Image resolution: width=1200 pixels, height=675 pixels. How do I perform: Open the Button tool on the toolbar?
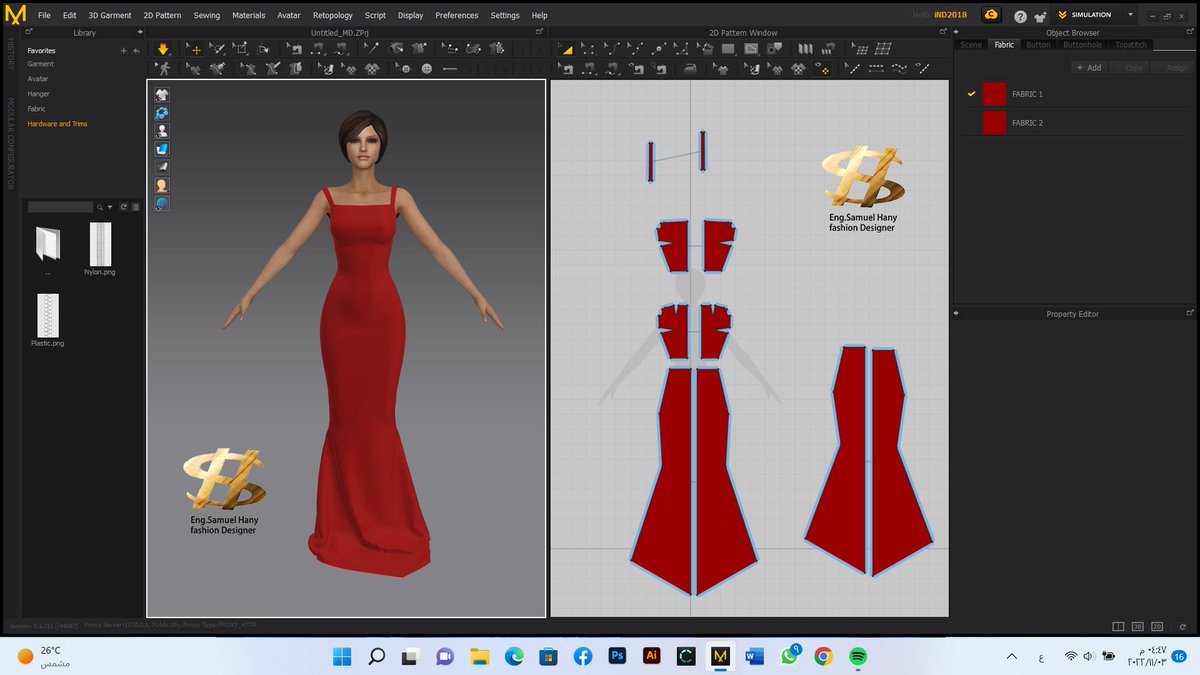427,70
